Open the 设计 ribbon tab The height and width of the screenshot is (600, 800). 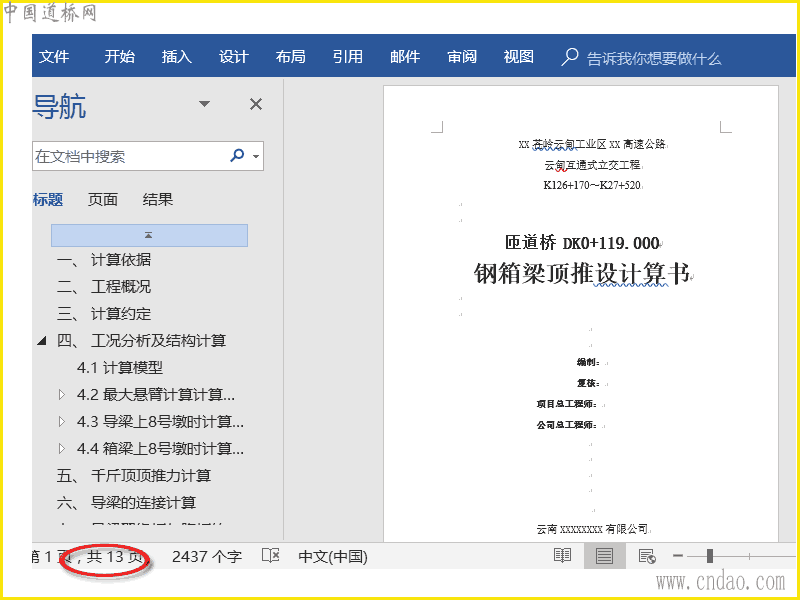point(234,56)
